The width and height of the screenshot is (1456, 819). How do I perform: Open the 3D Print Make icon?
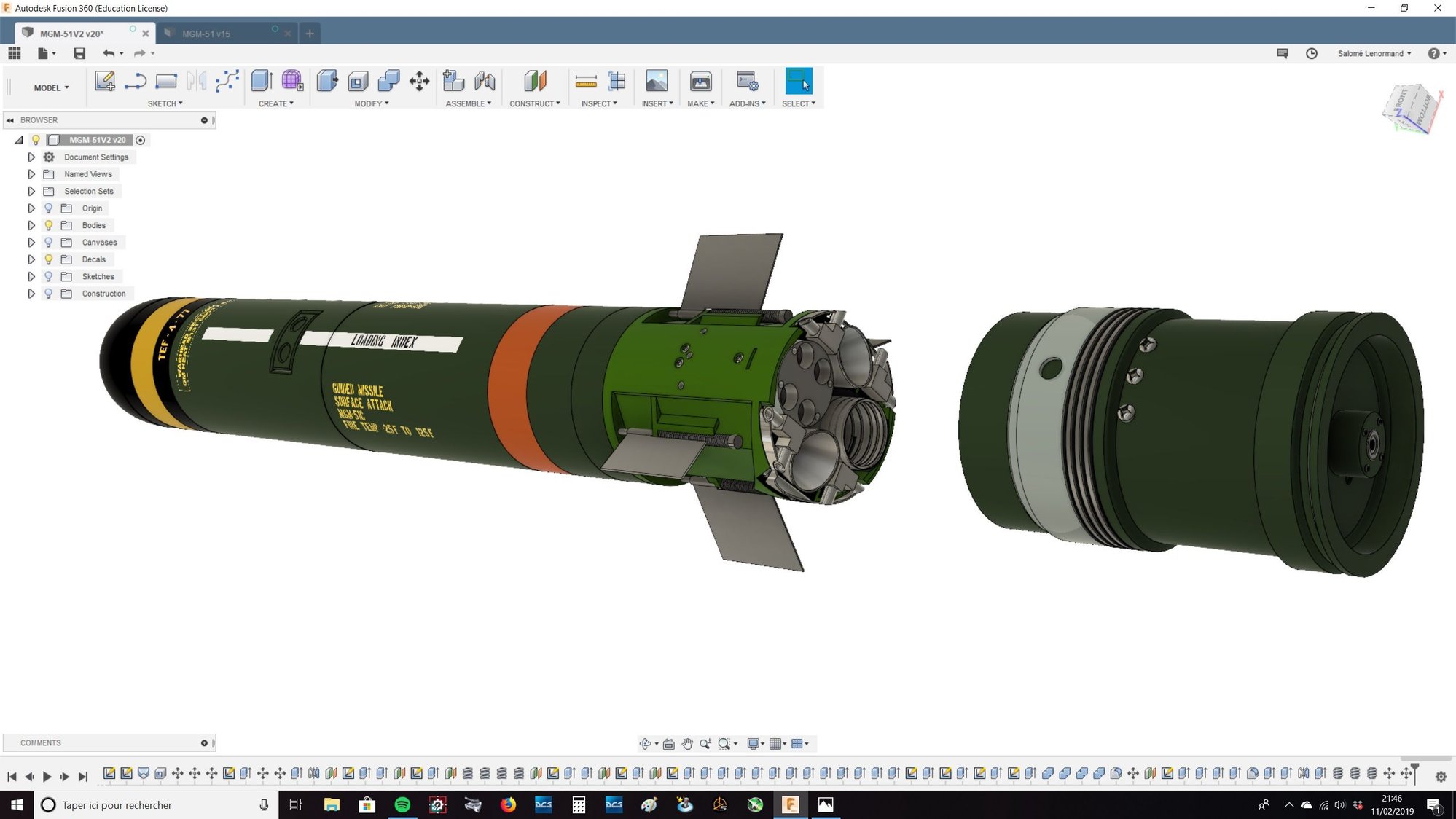pos(700,81)
